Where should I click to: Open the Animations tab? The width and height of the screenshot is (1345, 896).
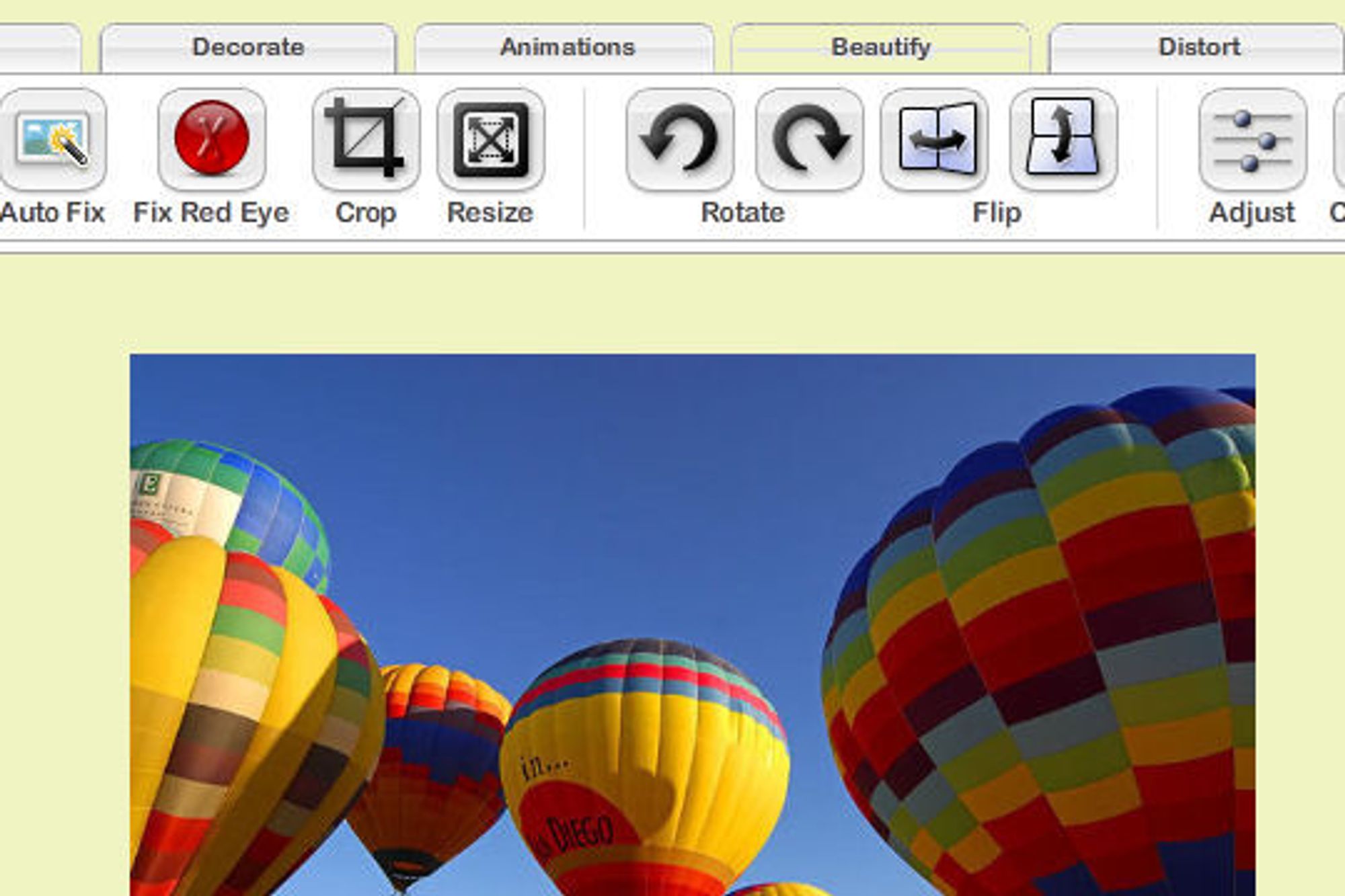(564, 48)
